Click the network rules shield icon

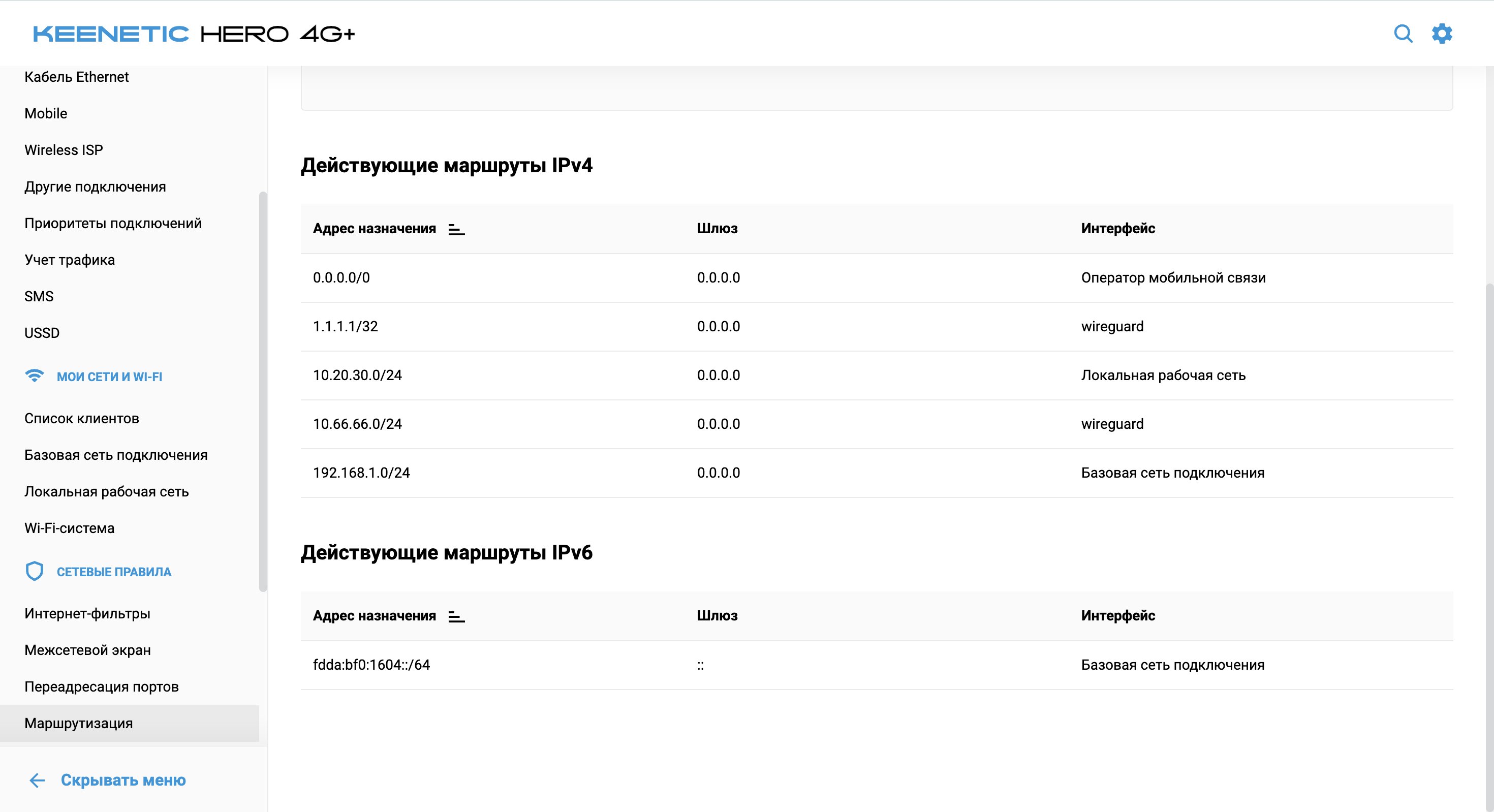click(35, 571)
